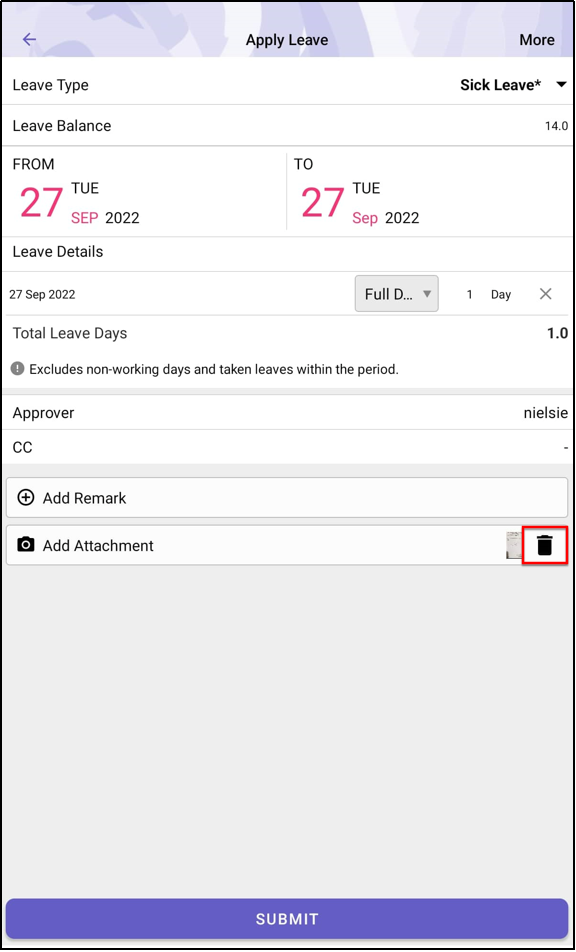Tap the plus circle Add Remark icon
Screen dimensions: 576x952
tap(25, 498)
